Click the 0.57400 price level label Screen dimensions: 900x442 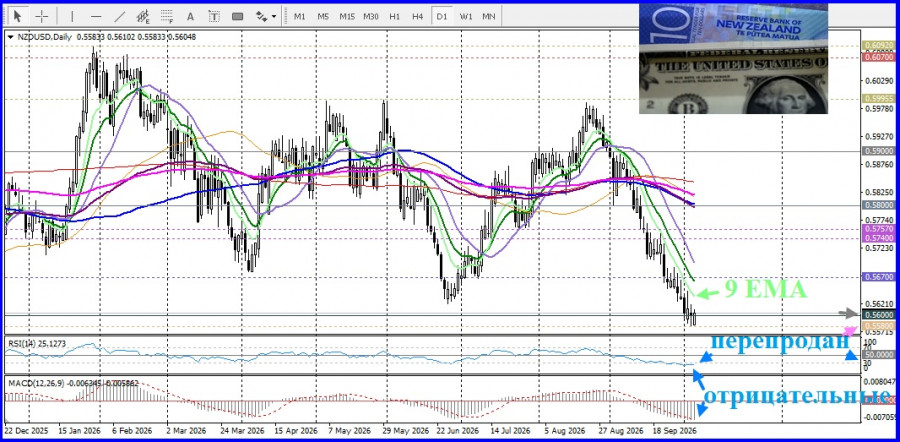coord(878,238)
